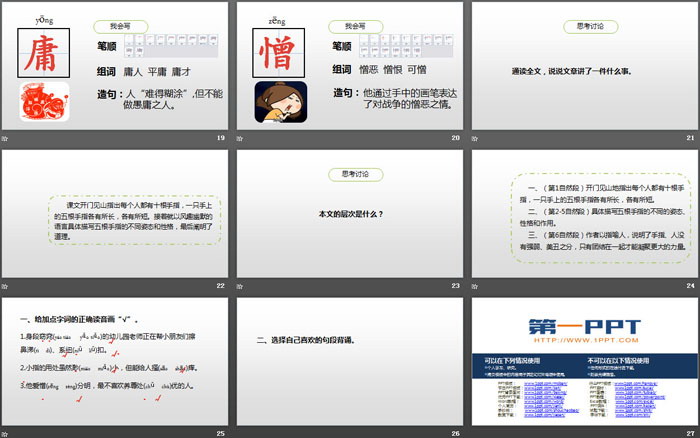Viewport: 700px width, 438px height.
Task: Click the dark blue usage banner on slide 27
Action: point(583,362)
